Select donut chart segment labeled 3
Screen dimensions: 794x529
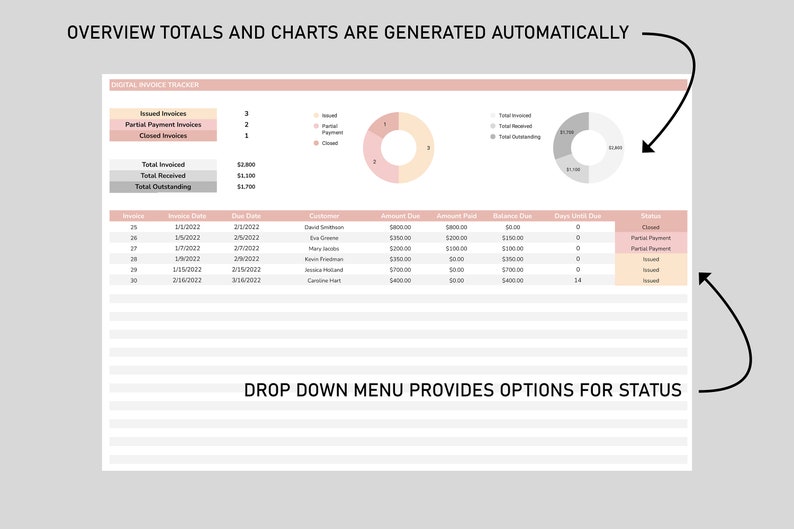424,148
